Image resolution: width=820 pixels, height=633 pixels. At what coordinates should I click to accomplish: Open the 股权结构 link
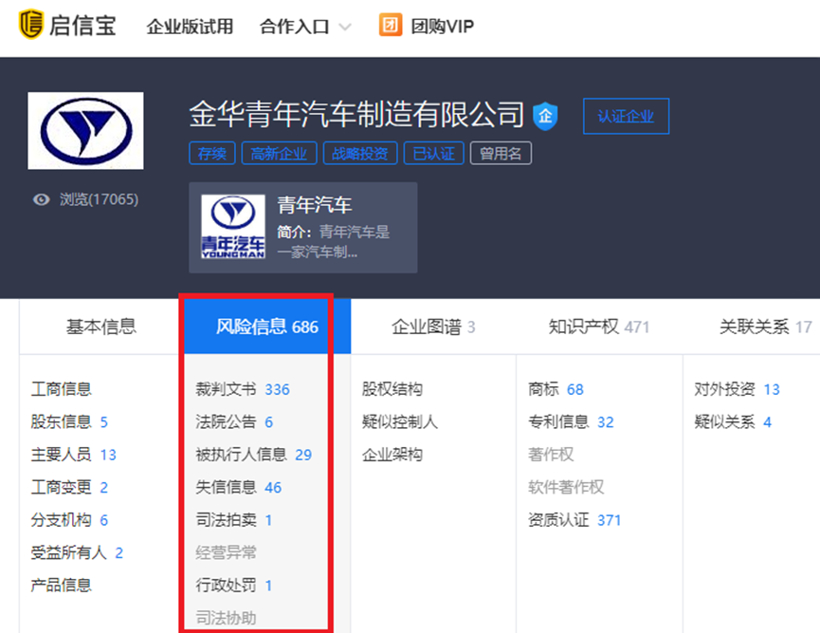click(x=392, y=389)
